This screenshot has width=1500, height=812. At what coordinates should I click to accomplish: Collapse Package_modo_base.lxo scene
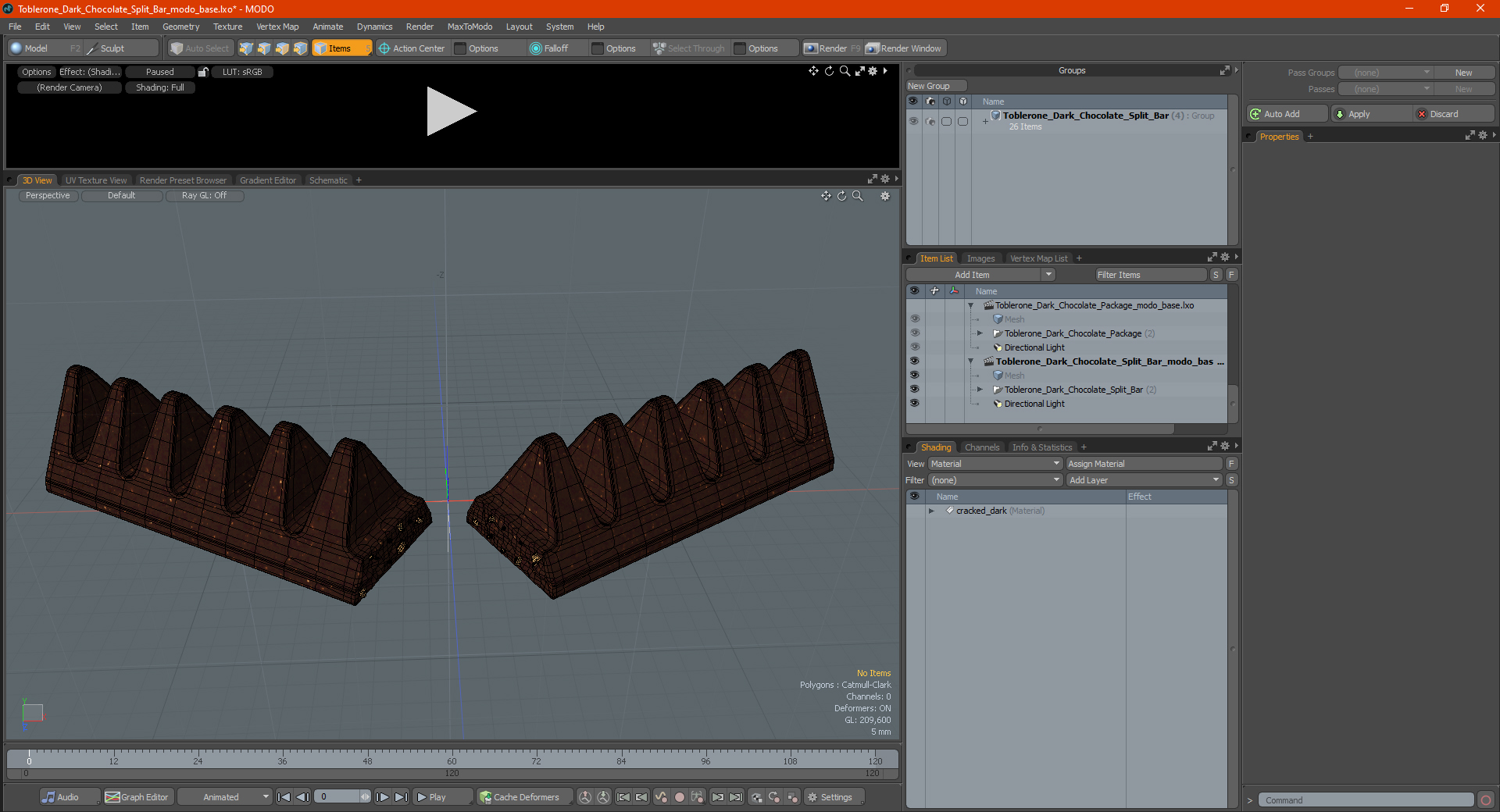click(x=971, y=305)
